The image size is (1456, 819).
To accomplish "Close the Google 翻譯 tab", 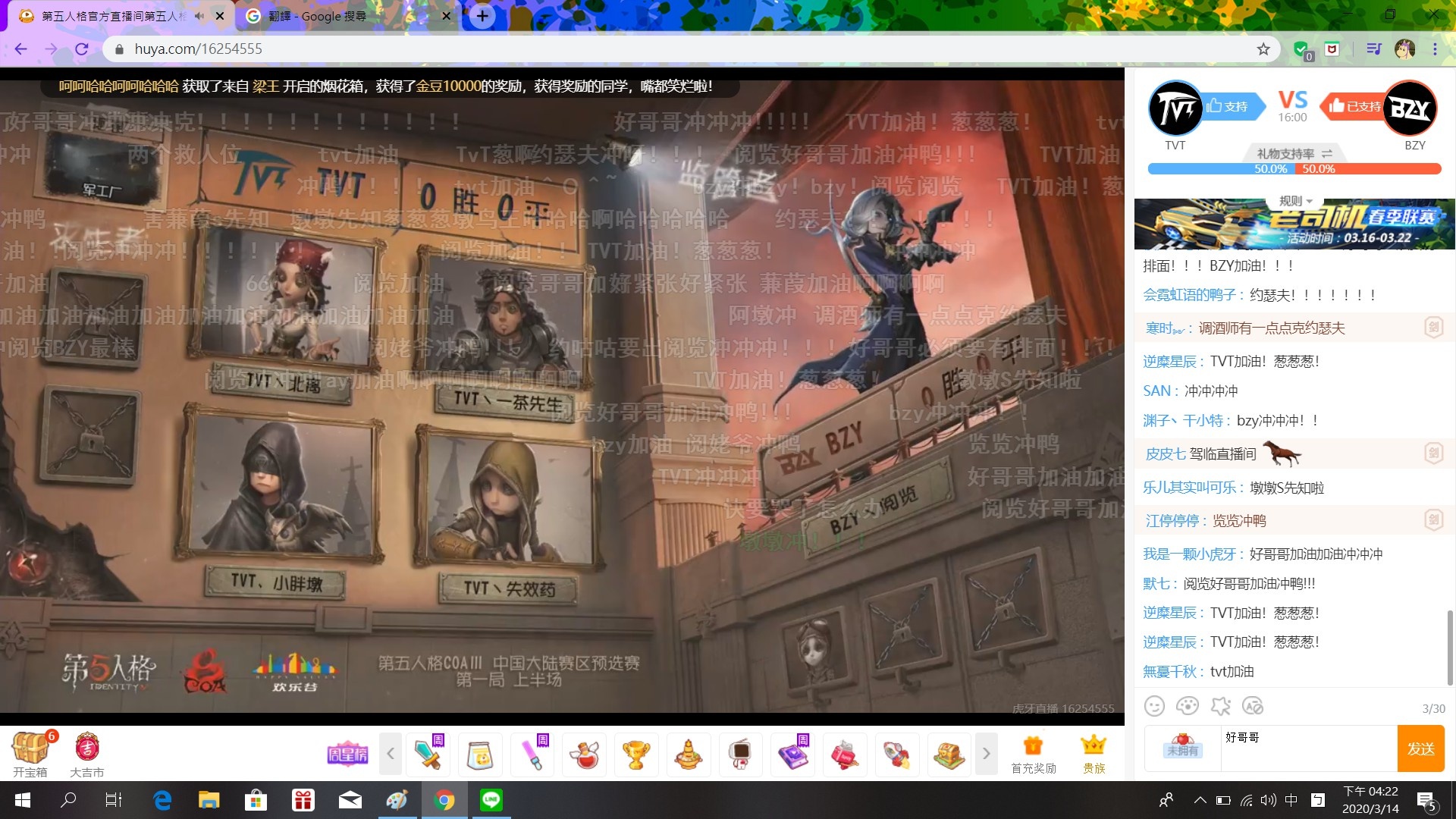I will (447, 16).
